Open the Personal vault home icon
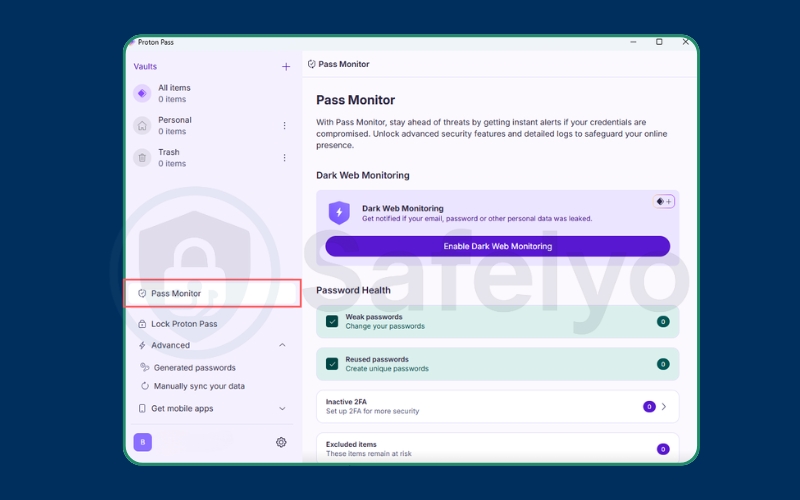The height and width of the screenshot is (500, 800). (142, 125)
